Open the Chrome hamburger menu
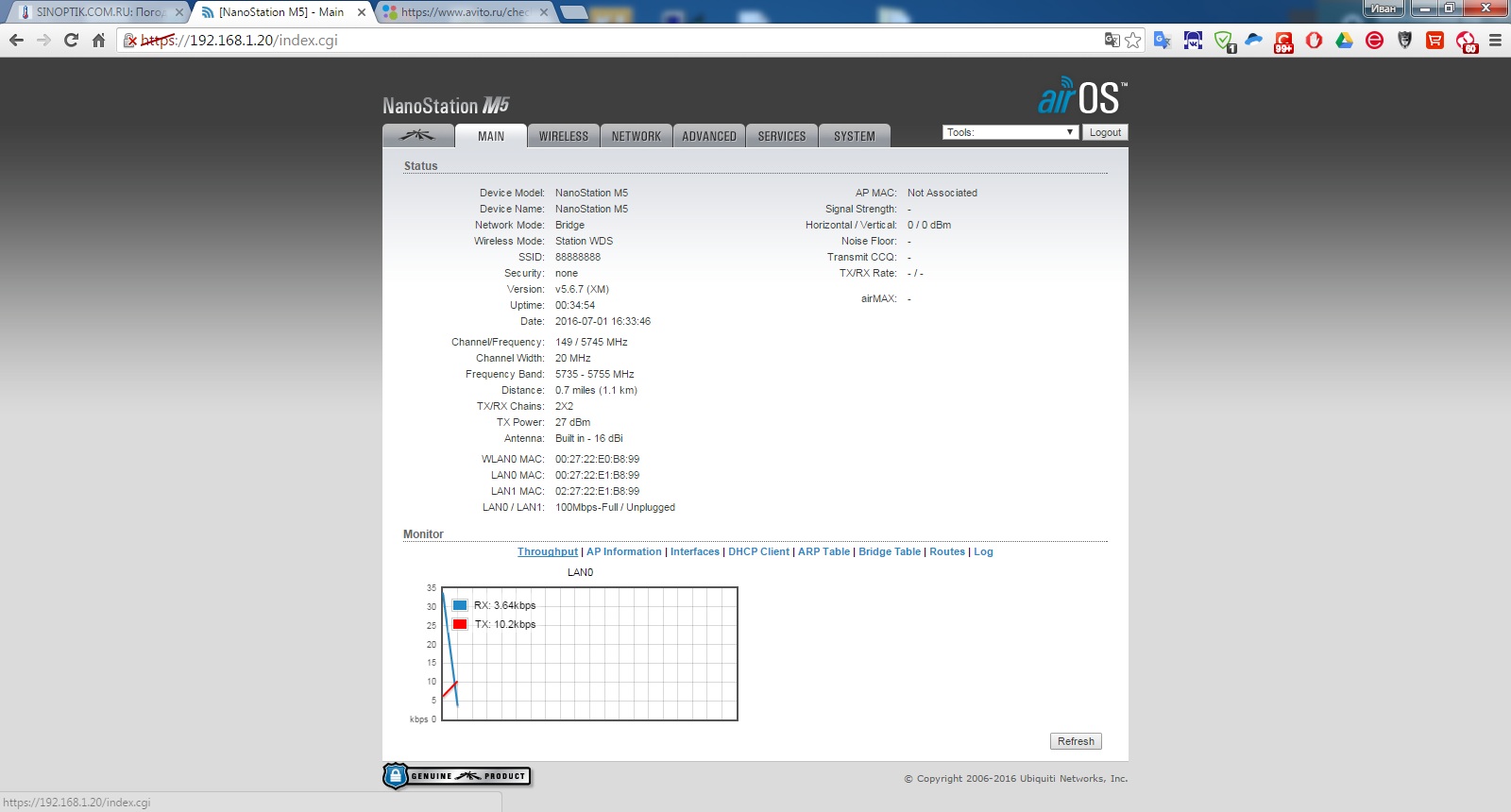 (1495, 41)
